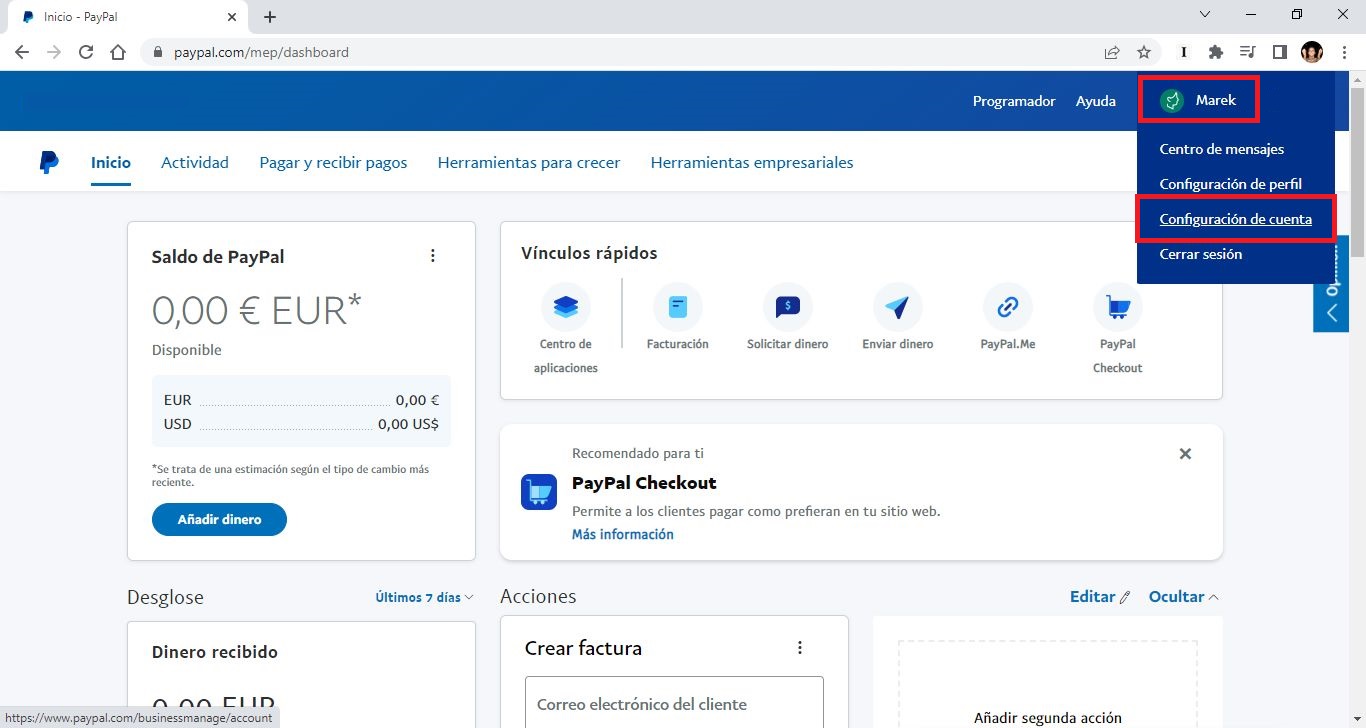Select the Inicio tab

(x=111, y=162)
